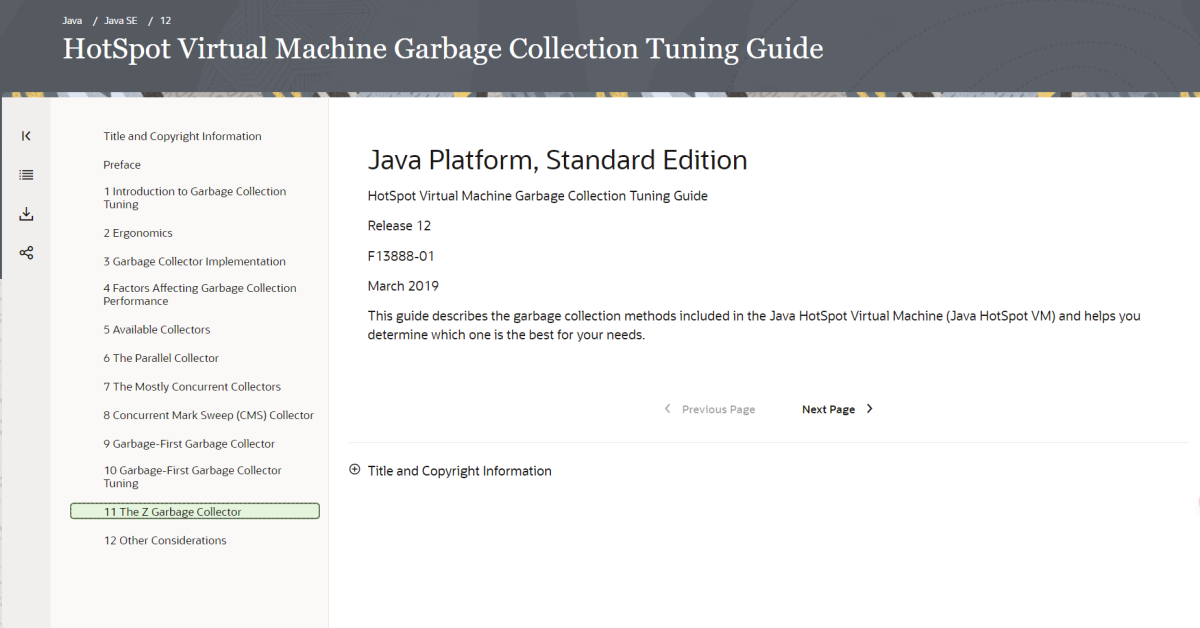The height and width of the screenshot is (628, 1200).
Task: Open the Java SE breadcrumb link
Action: click(x=121, y=20)
